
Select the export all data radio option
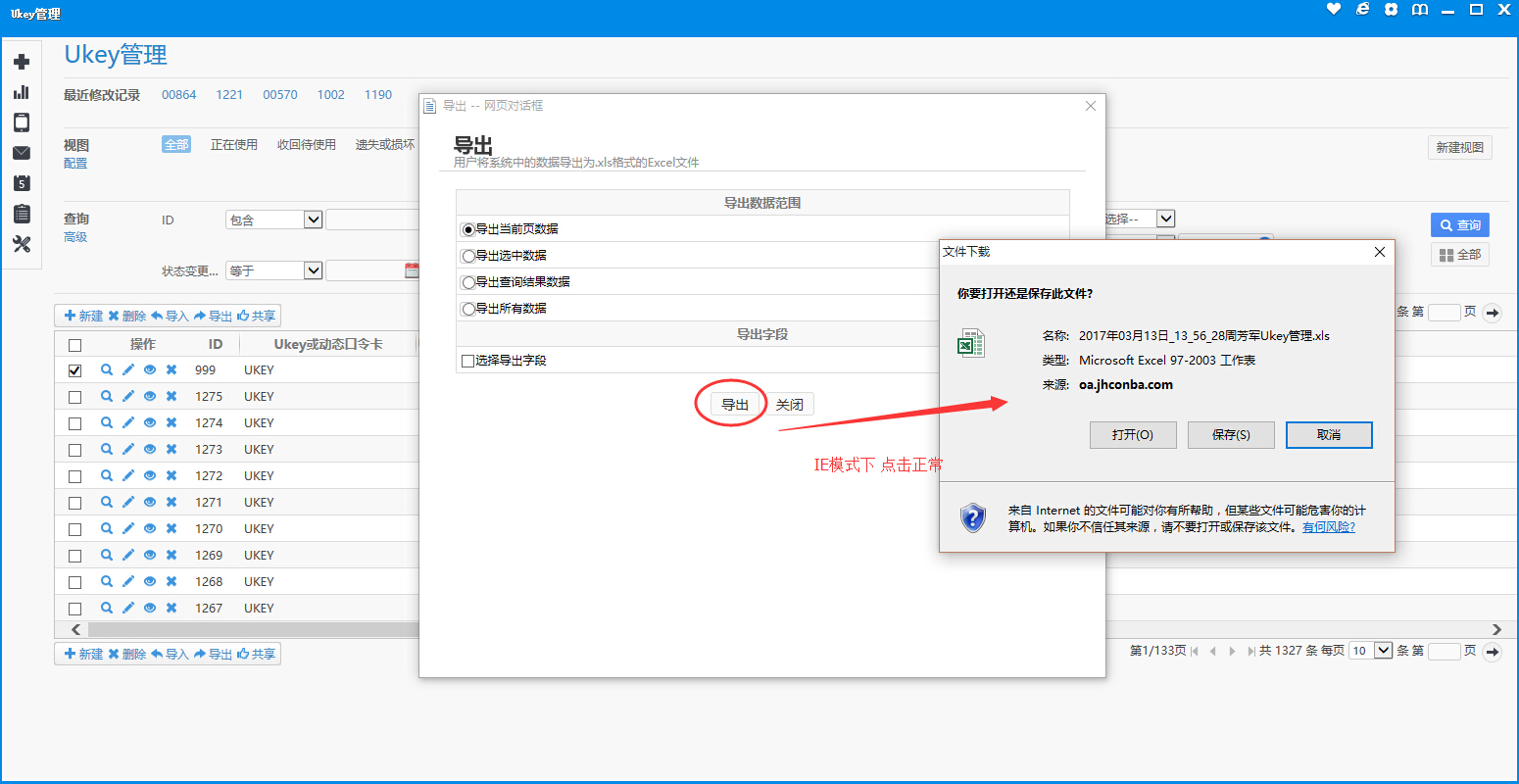point(468,309)
